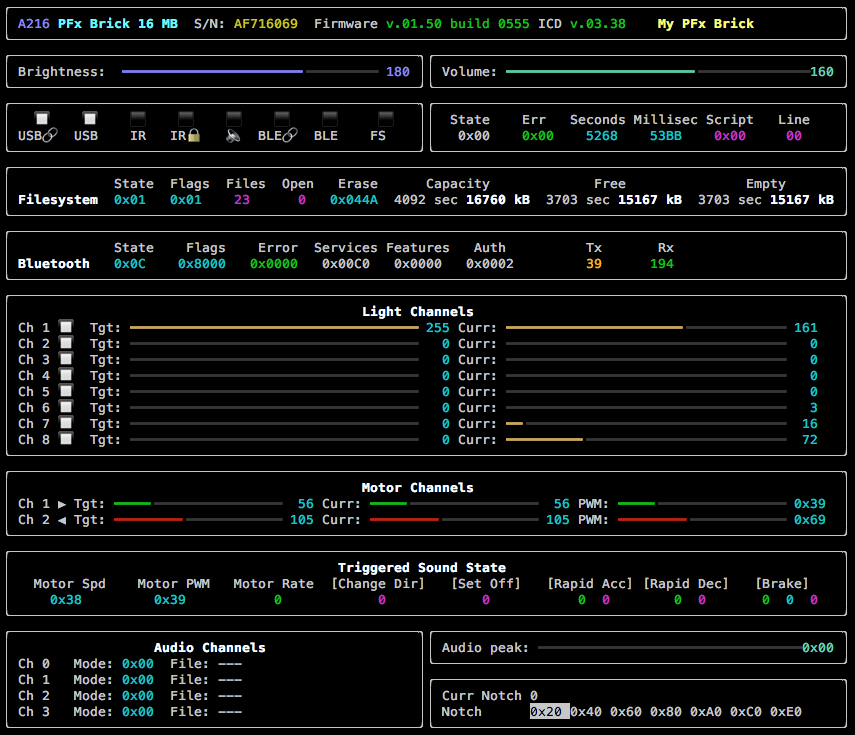Viewport: 855px width, 735px height.
Task: Click Light Ch 8 current level bar
Action: (646, 439)
